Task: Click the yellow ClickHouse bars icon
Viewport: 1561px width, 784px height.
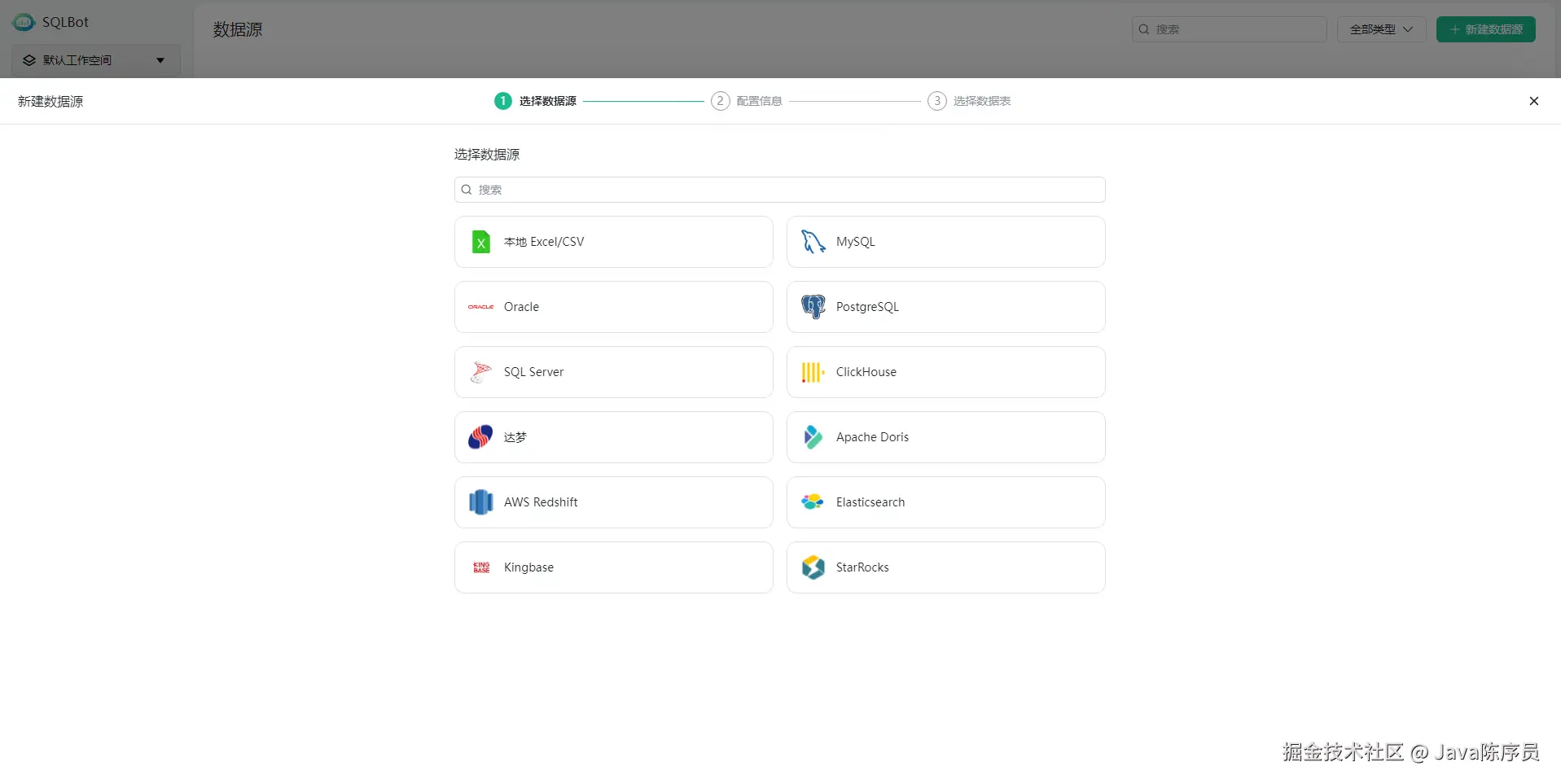Action: pyautogui.click(x=813, y=372)
